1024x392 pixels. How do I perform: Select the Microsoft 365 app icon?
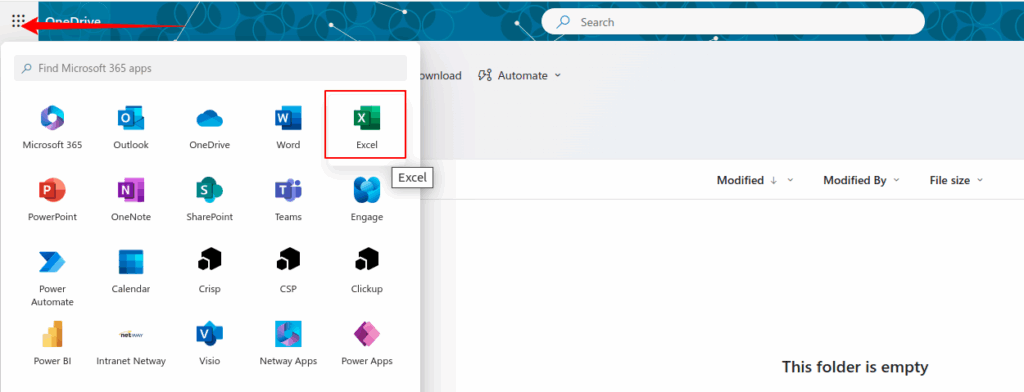tap(52, 127)
